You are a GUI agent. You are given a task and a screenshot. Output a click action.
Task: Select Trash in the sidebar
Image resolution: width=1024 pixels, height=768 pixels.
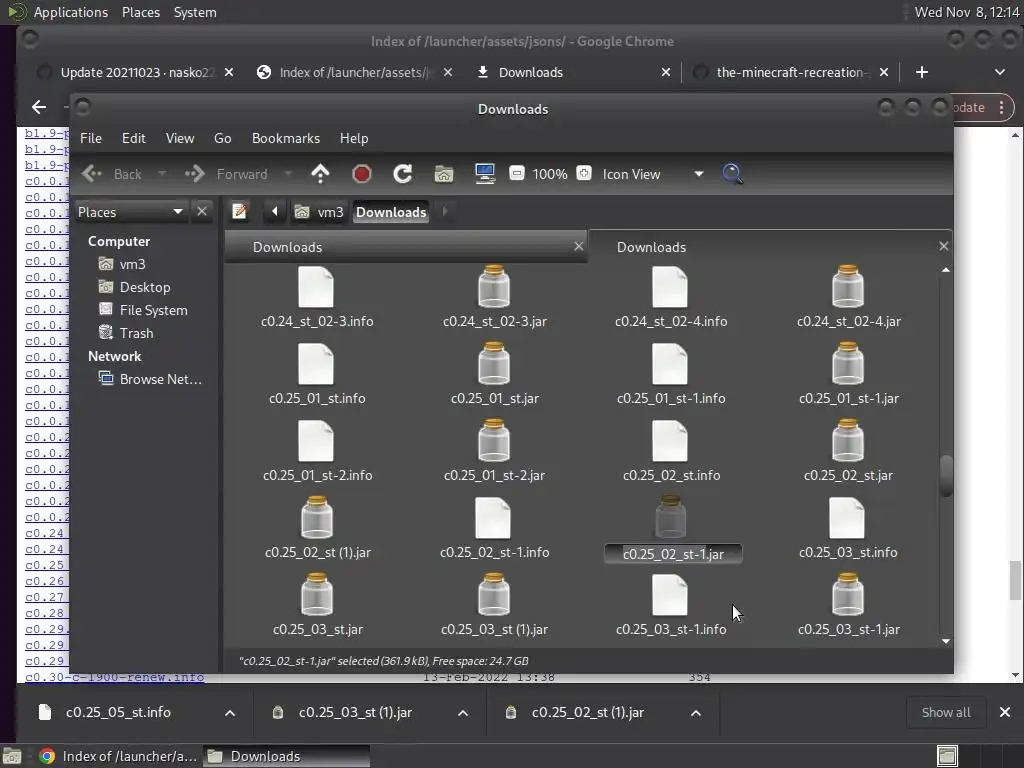[x=136, y=333]
